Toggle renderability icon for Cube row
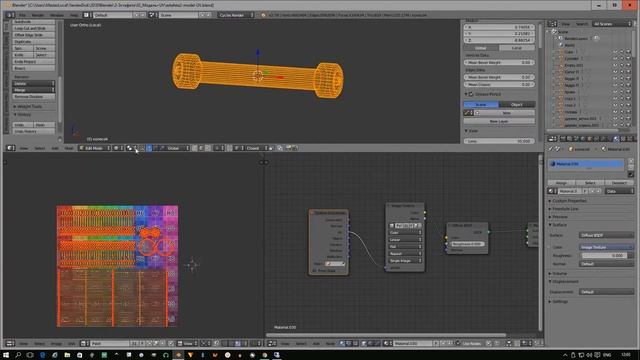This screenshot has width=640, height=360. click(x=629, y=52)
